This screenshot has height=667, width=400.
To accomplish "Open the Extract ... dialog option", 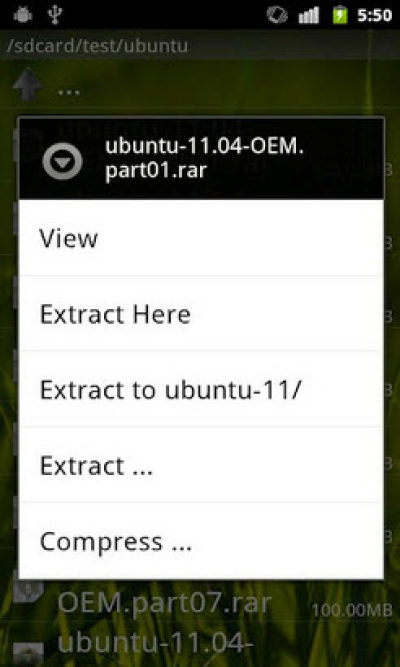I will pyautogui.click(x=201, y=465).
